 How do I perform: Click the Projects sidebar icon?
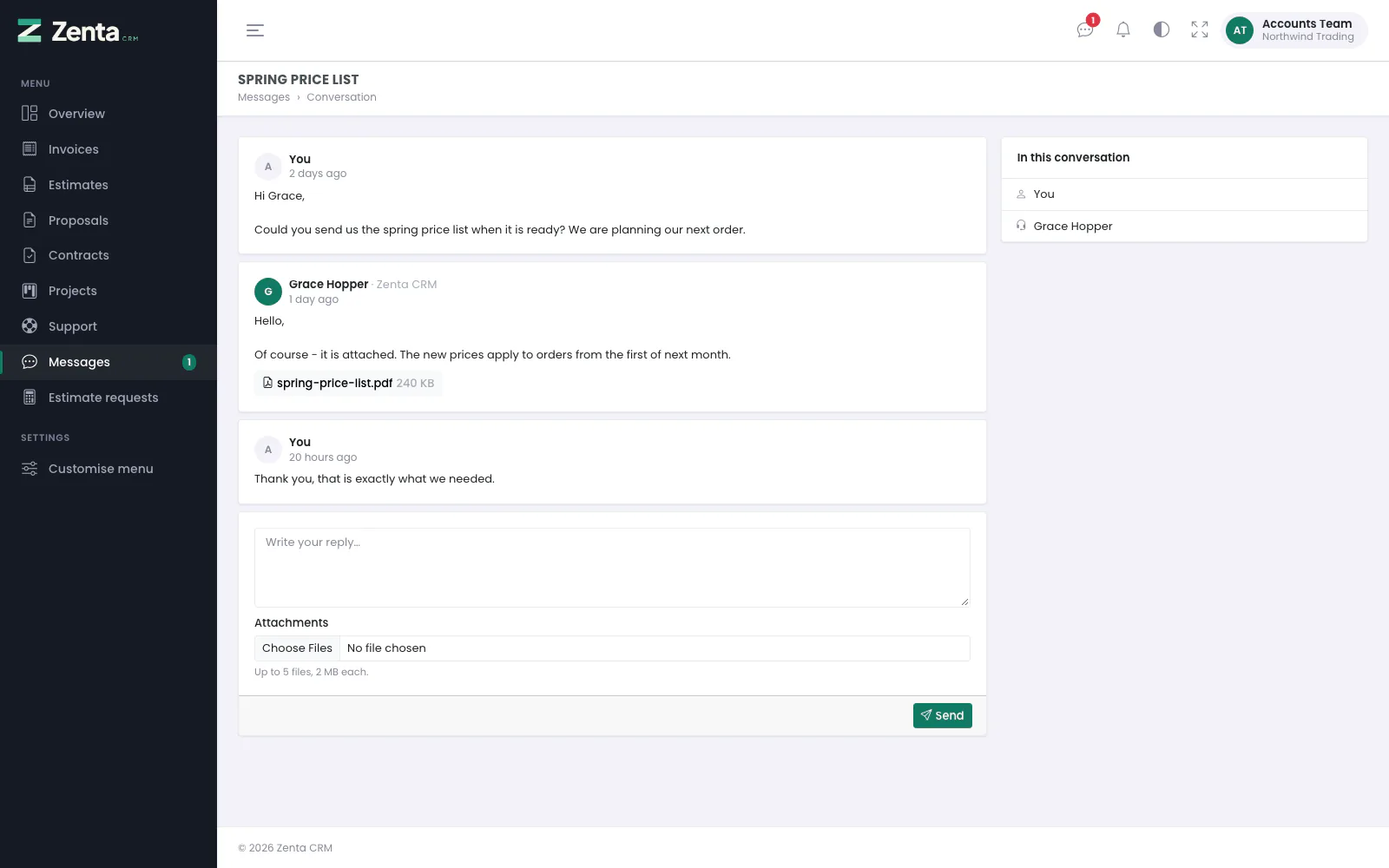point(30,291)
